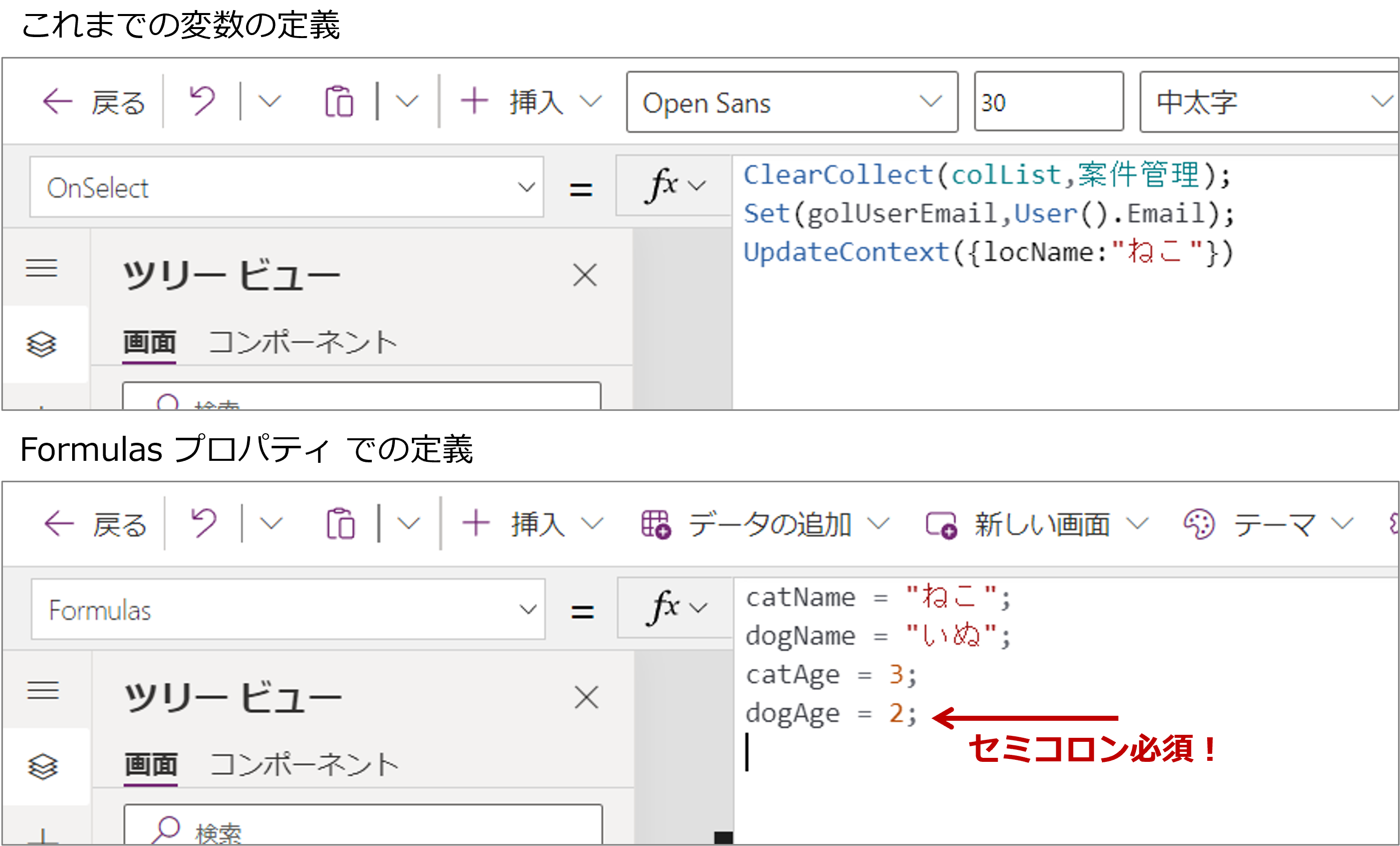This screenshot has height=846, width=1400.
Task: Open the 新しい画面 menu
Action: pyautogui.click(x=1038, y=523)
